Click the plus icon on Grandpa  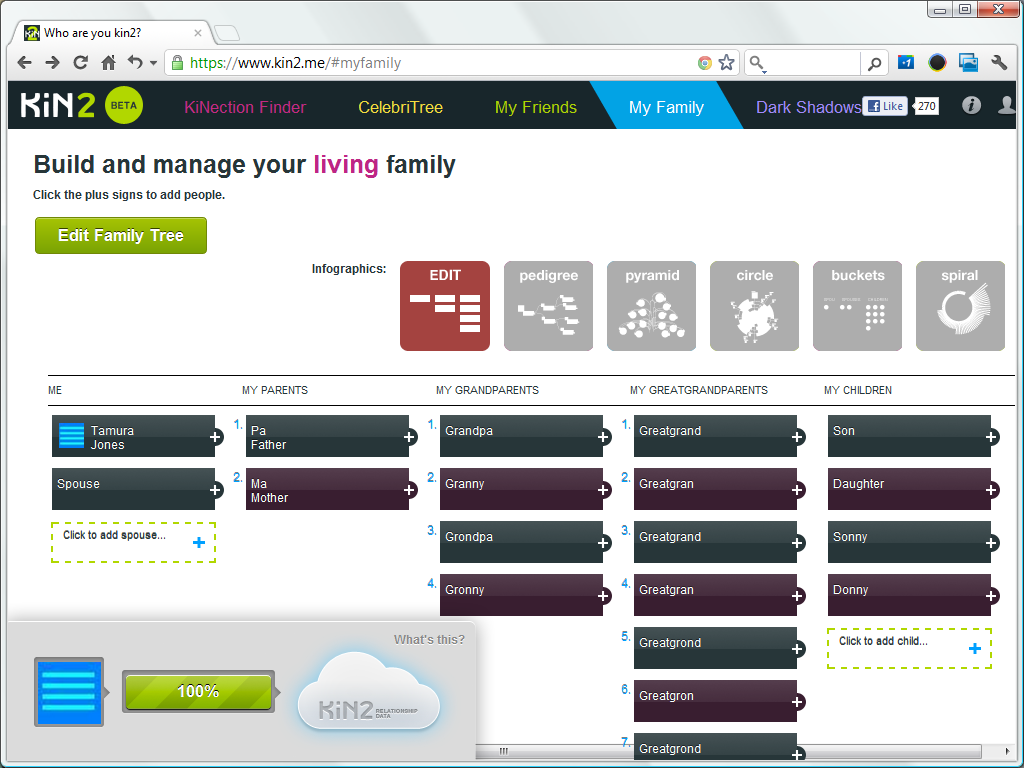coord(604,437)
